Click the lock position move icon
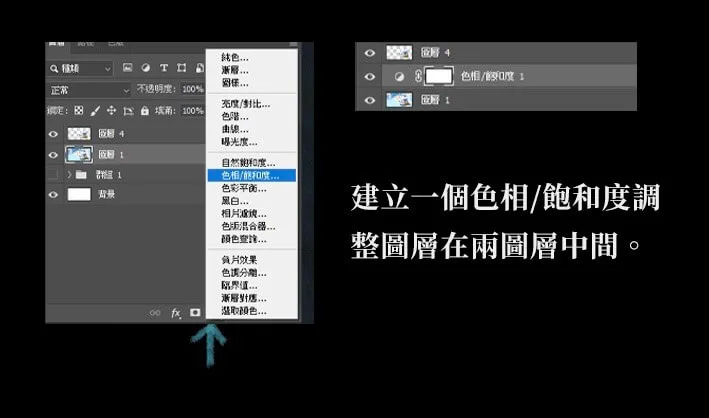 [x=111, y=110]
